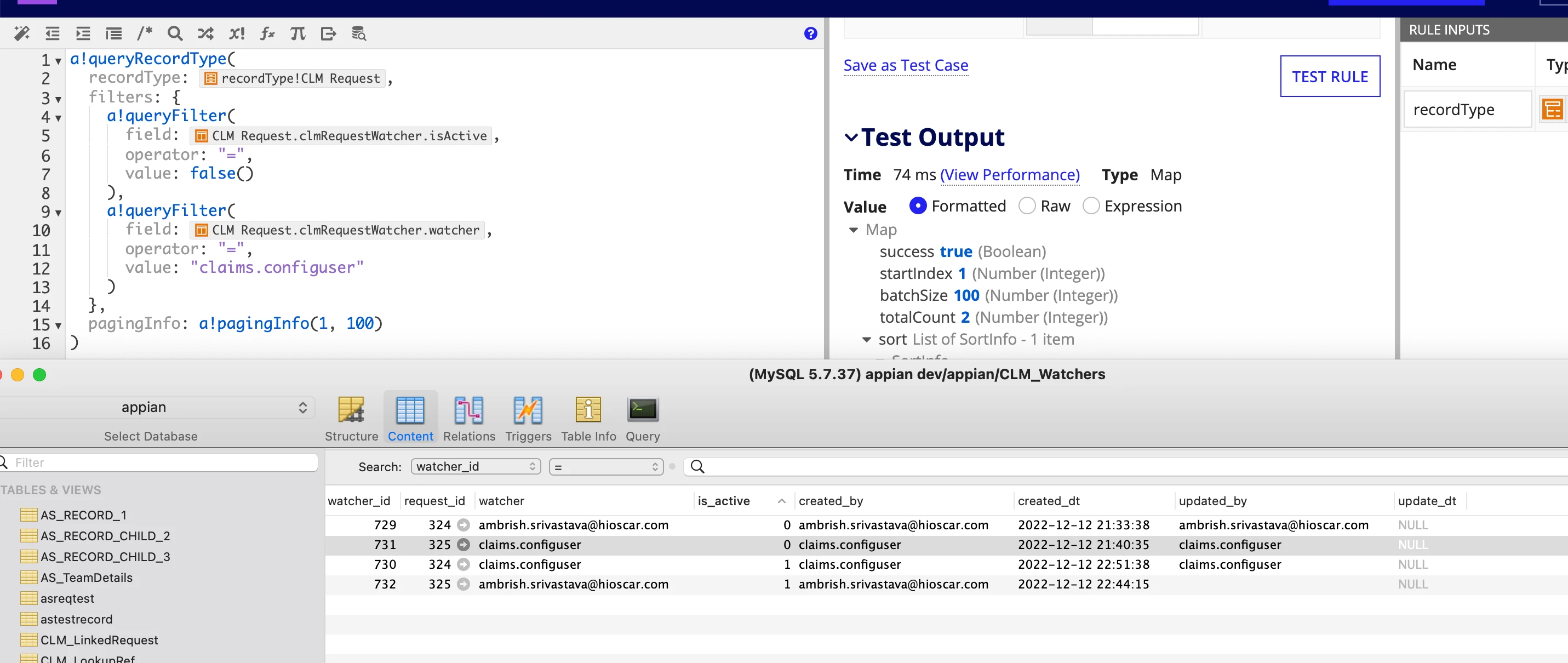Click the x! toolbar icon
The width and height of the screenshot is (1568, 663).
pyautogui.click(x=236, y=33)
